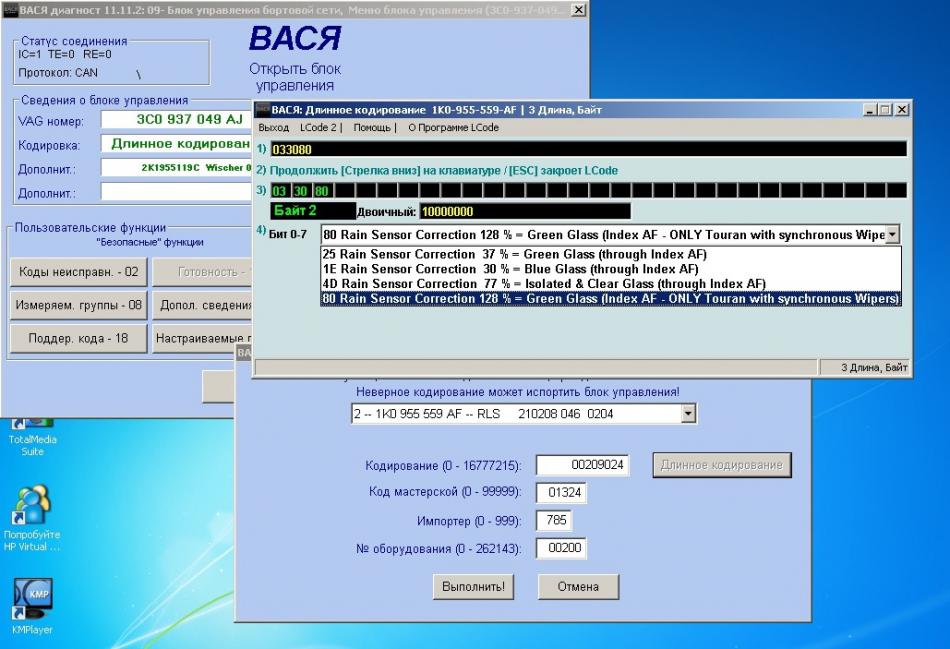Click the empty second Дополнит. field
This screenshot has height=649, width=950.
[176, 191]
